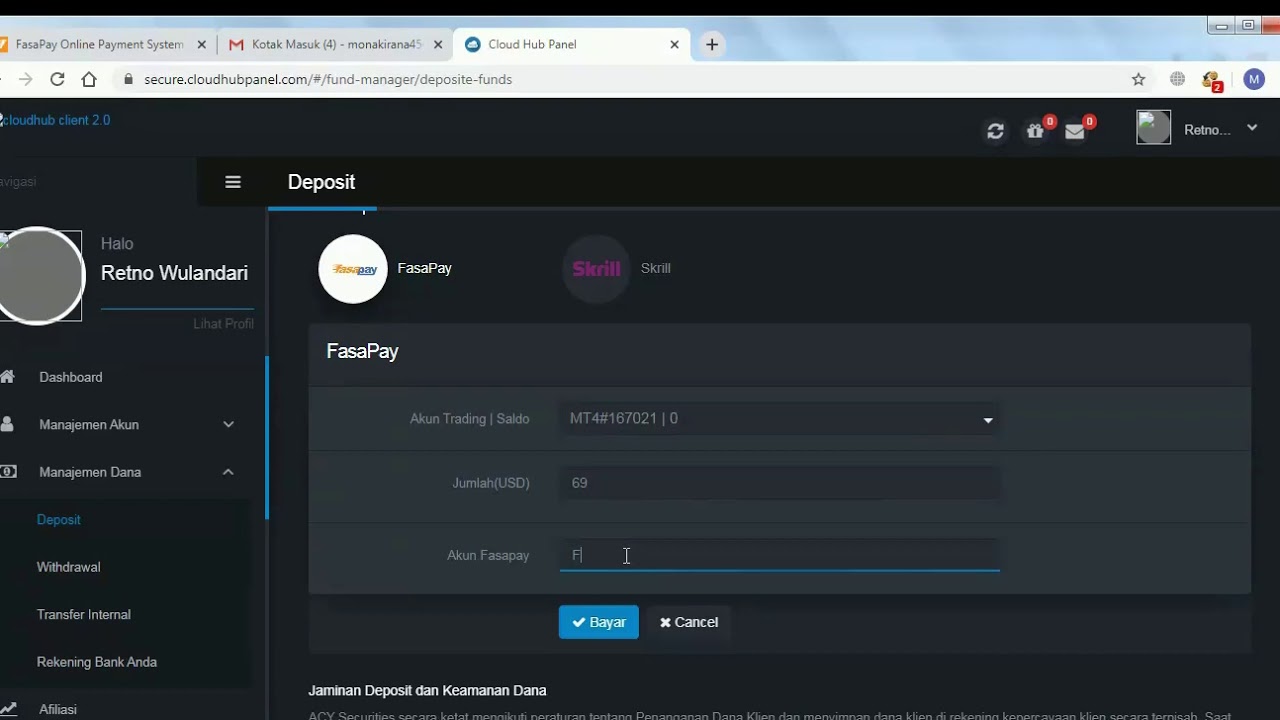Toggle the hamburger sidebar menu icon
The image size is (1280, 720).
coord(233,182)
